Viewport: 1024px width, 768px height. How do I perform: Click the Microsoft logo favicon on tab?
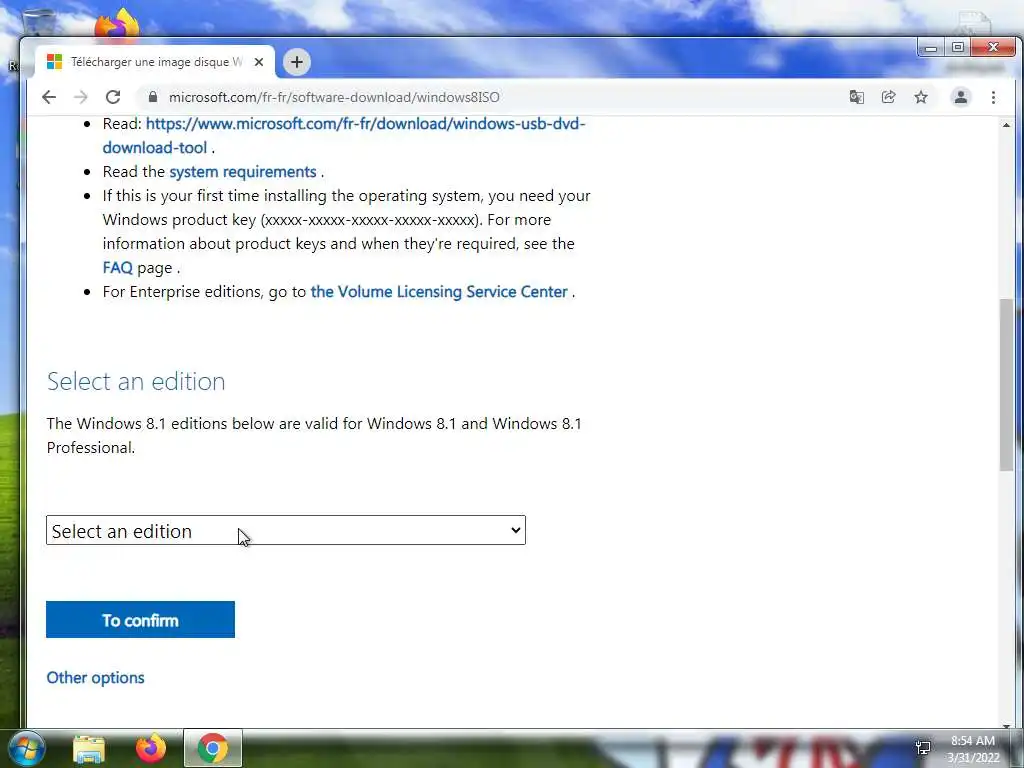[x=54, y=62]
